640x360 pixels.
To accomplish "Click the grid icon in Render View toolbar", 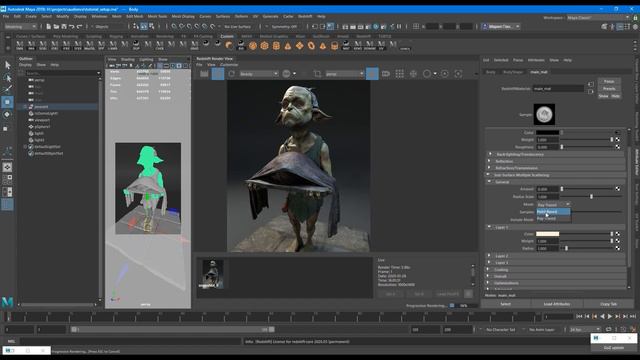I will point(399,74).
